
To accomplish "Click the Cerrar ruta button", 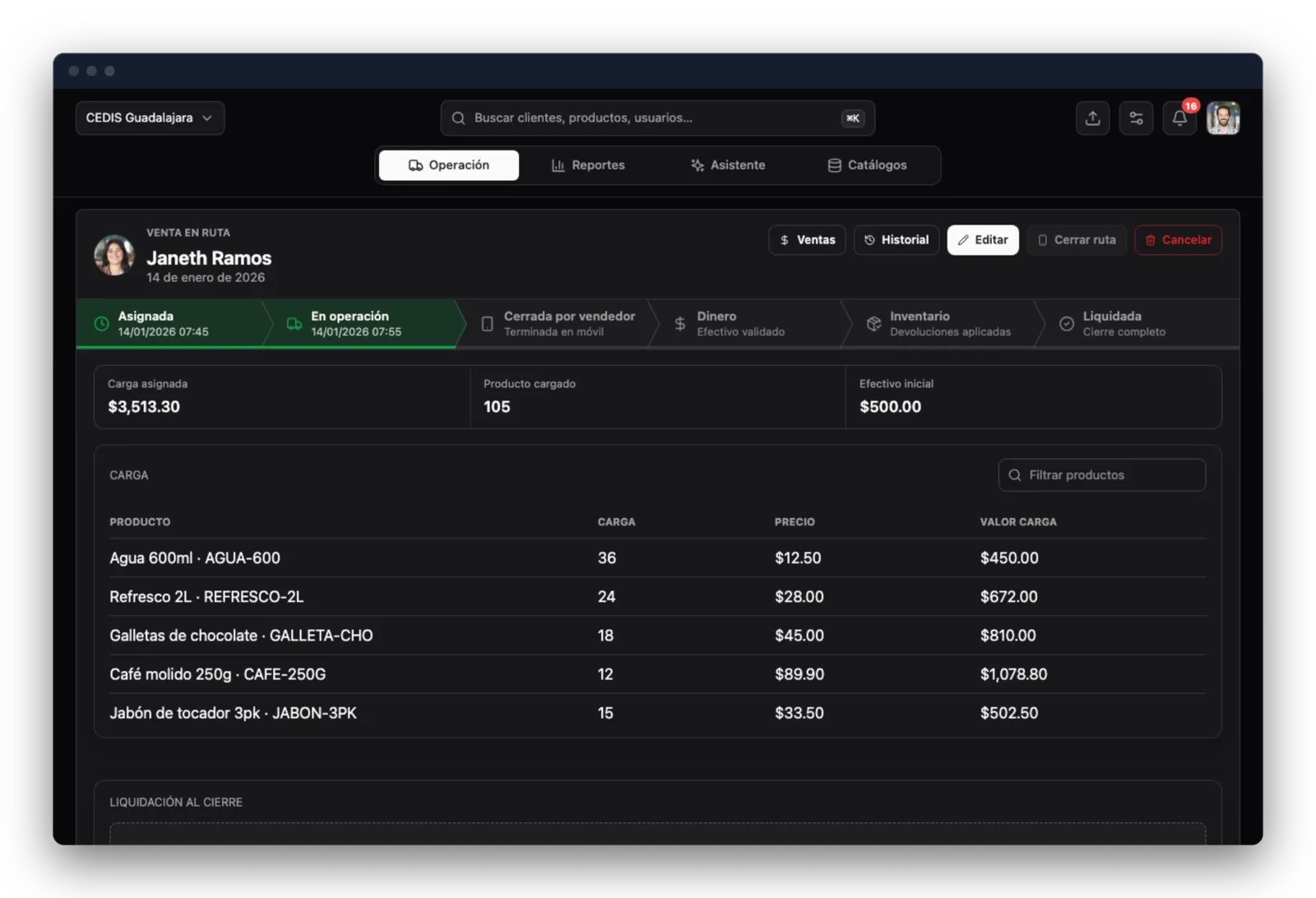I will 1077,240.
